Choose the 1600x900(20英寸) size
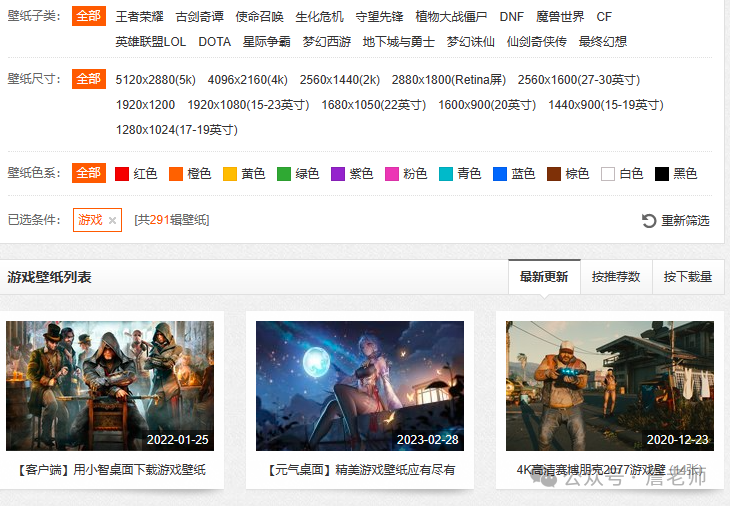 click(487, 105)
